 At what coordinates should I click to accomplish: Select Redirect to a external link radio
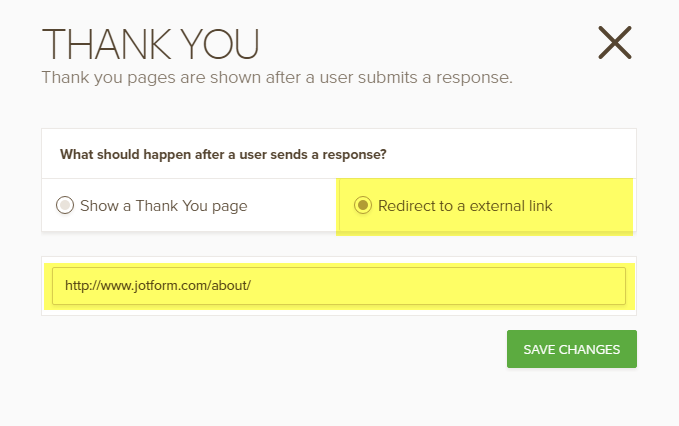(363, 206)
